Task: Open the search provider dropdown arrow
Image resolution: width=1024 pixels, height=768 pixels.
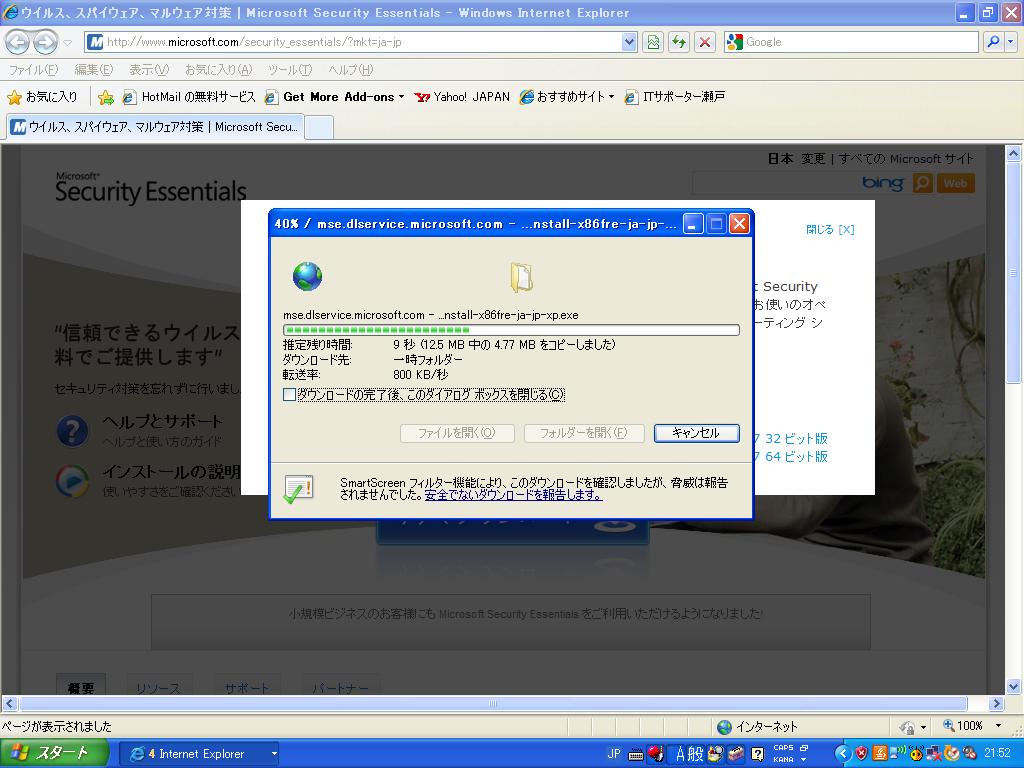Action: tap(1010, 42)
